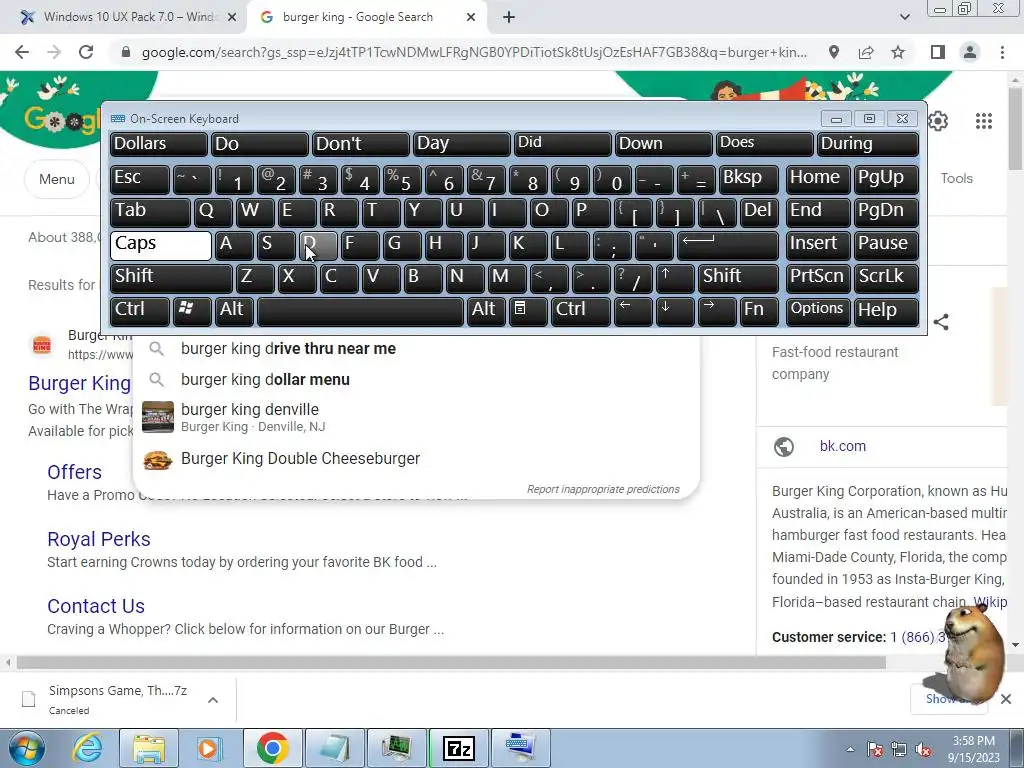
Task: Click the location pin icon in address bar
Action: coord(833,52)
